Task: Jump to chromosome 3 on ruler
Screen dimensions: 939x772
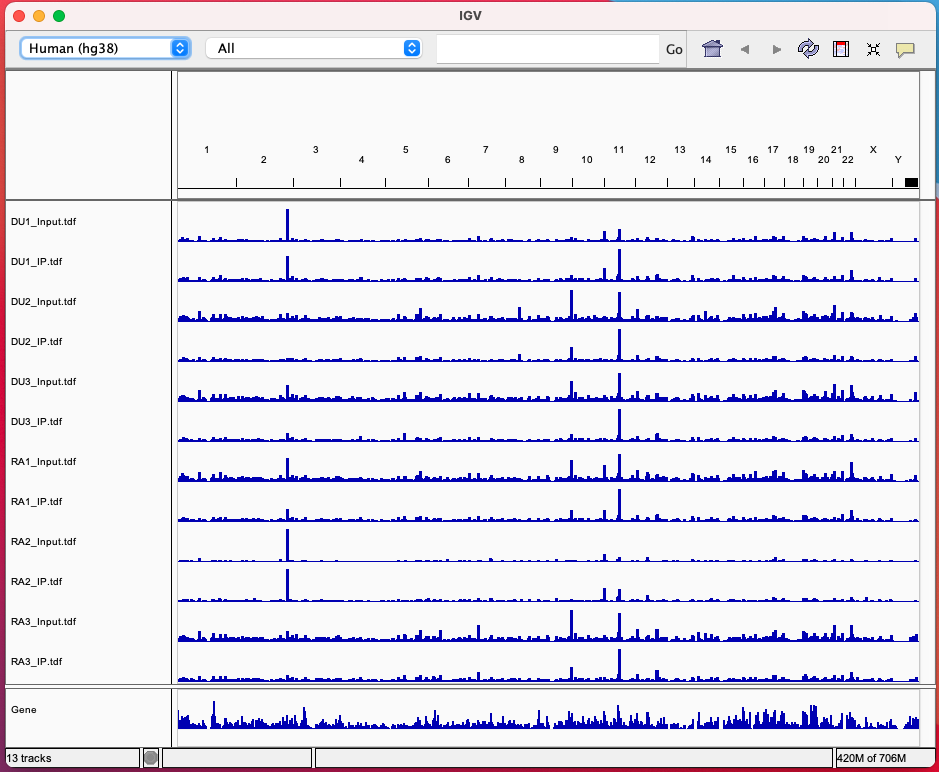Action: (x=315, y=150)
